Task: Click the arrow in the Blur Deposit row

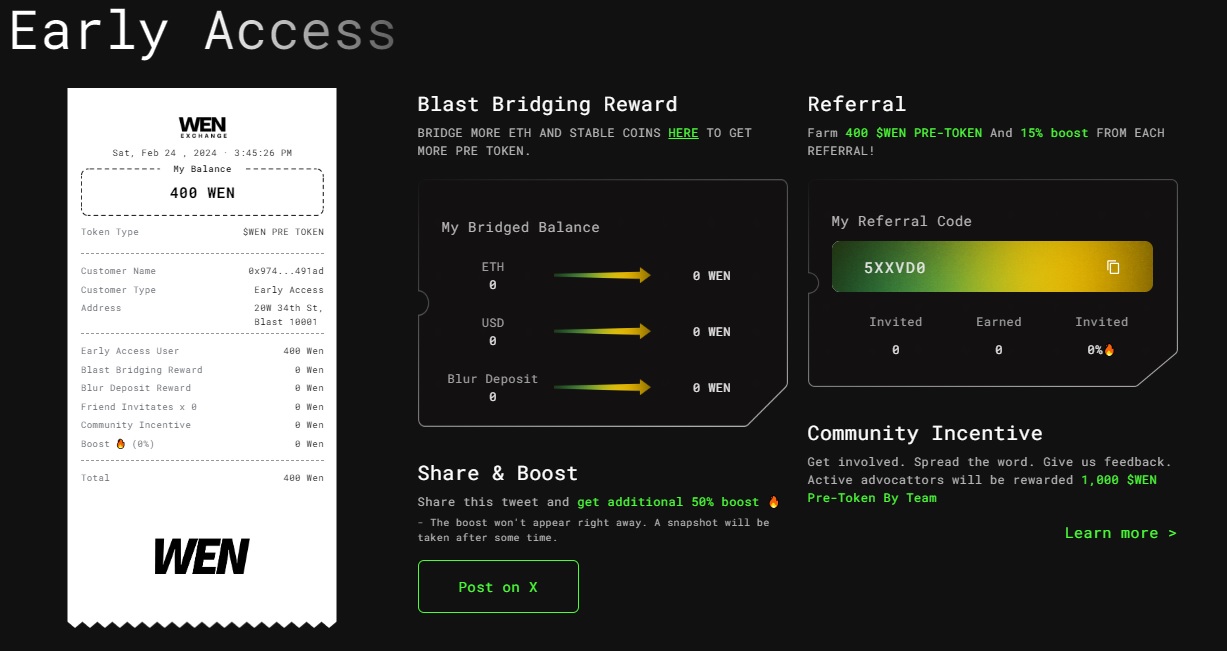Action: click(602, 387)
